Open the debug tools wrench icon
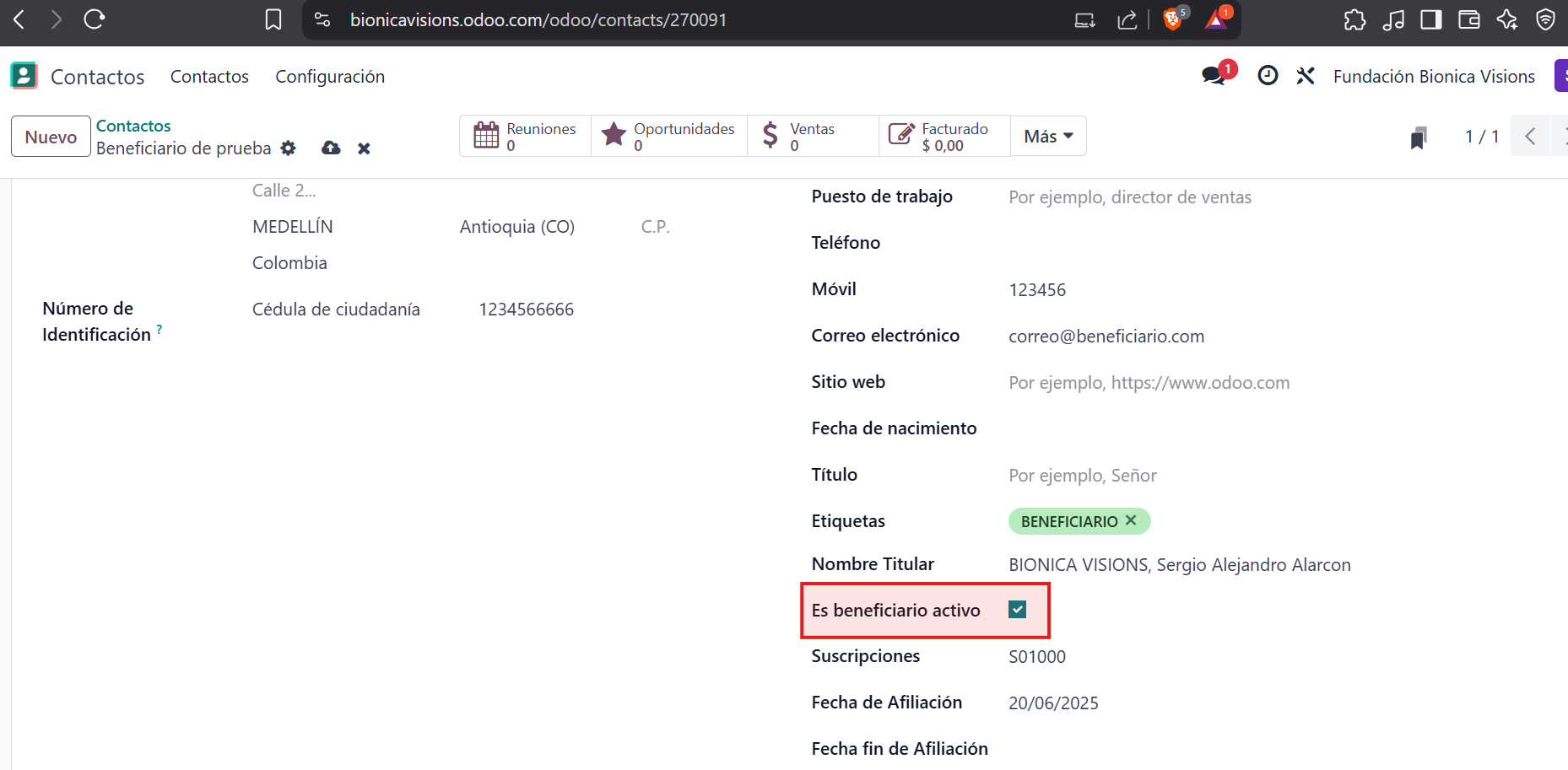Image resolution: width=1568 pixels, height=770 pixels. 1306,76
